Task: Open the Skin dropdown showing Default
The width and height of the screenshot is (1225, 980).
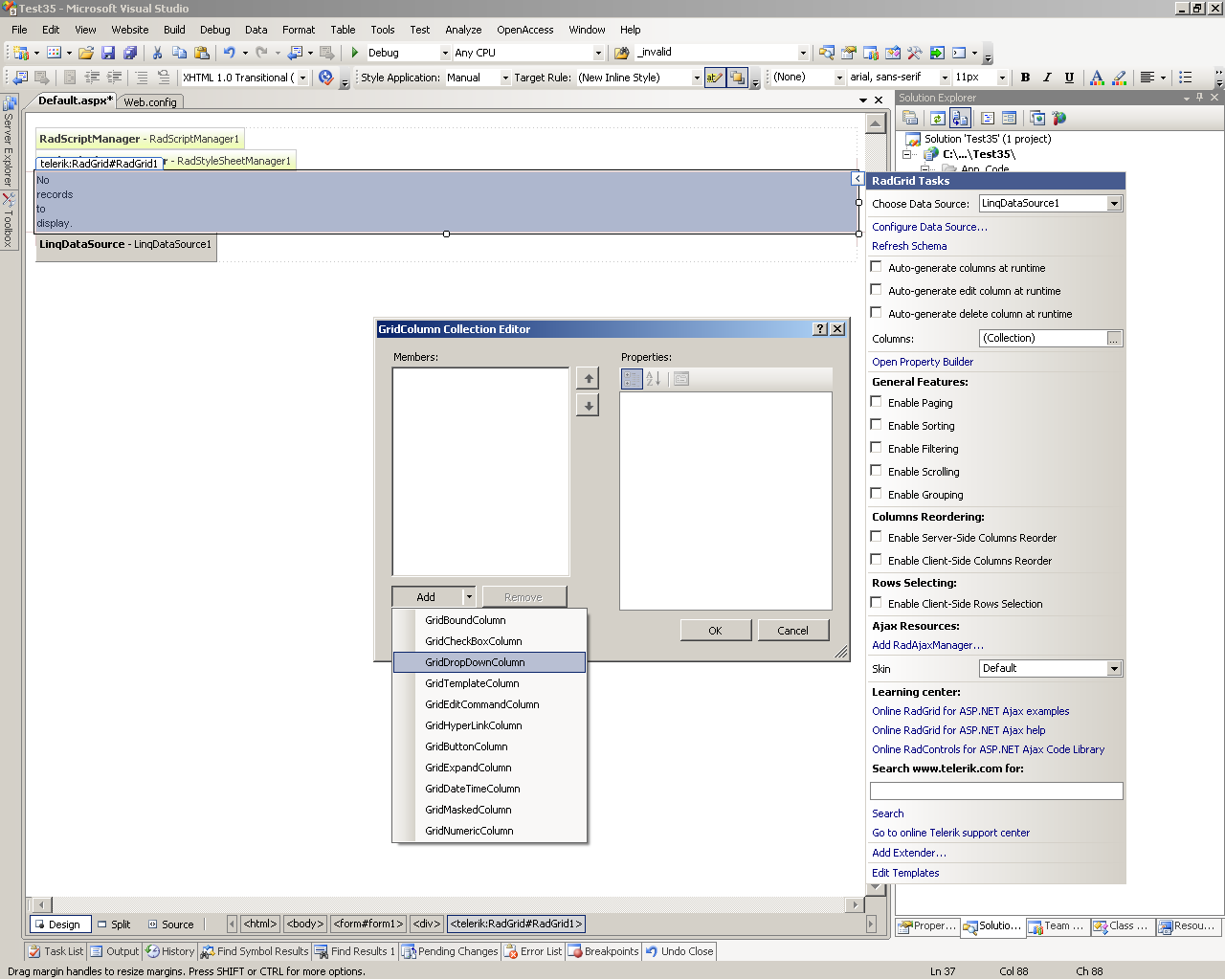Action: pyautogui.click(x=1114, y=668)
